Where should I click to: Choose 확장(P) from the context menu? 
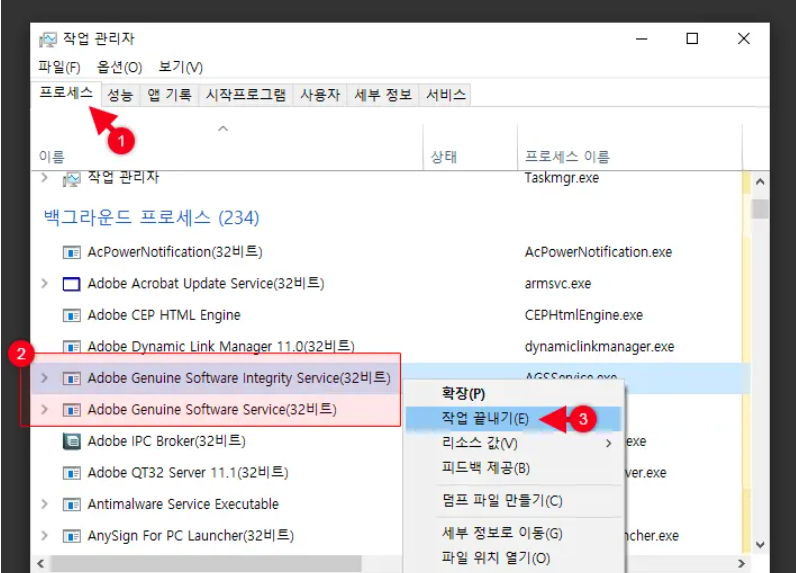click(x=514, y=394)
